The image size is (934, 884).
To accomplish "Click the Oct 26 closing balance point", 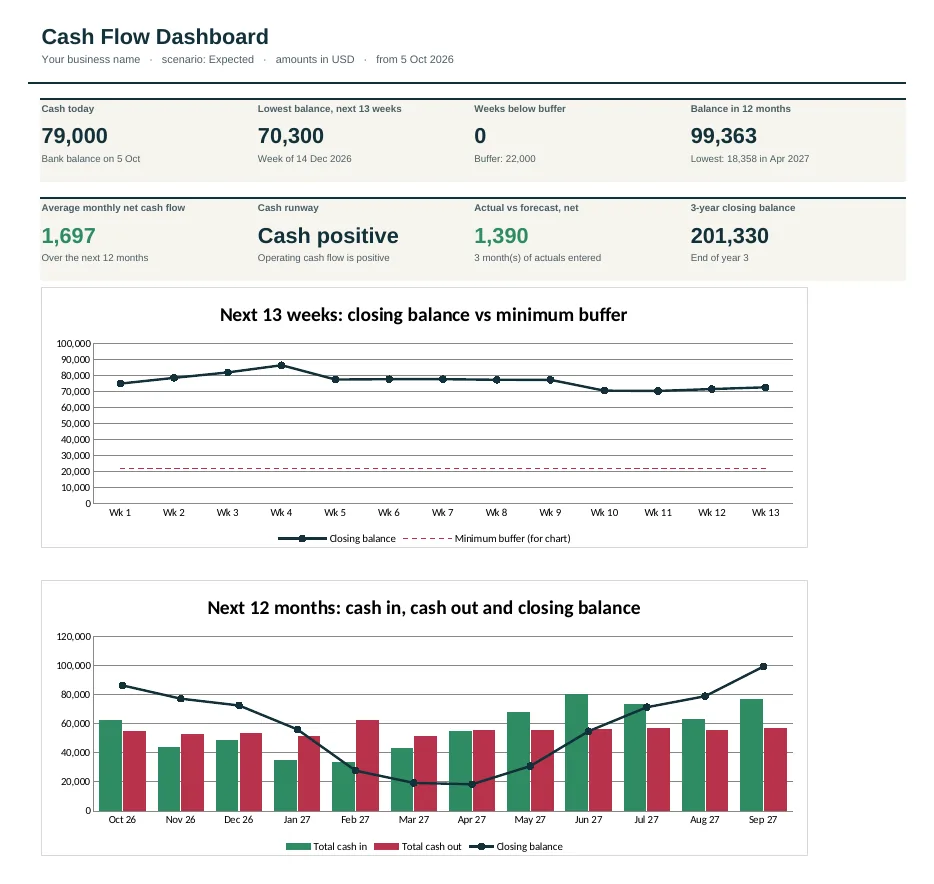I will pos(123,686).
